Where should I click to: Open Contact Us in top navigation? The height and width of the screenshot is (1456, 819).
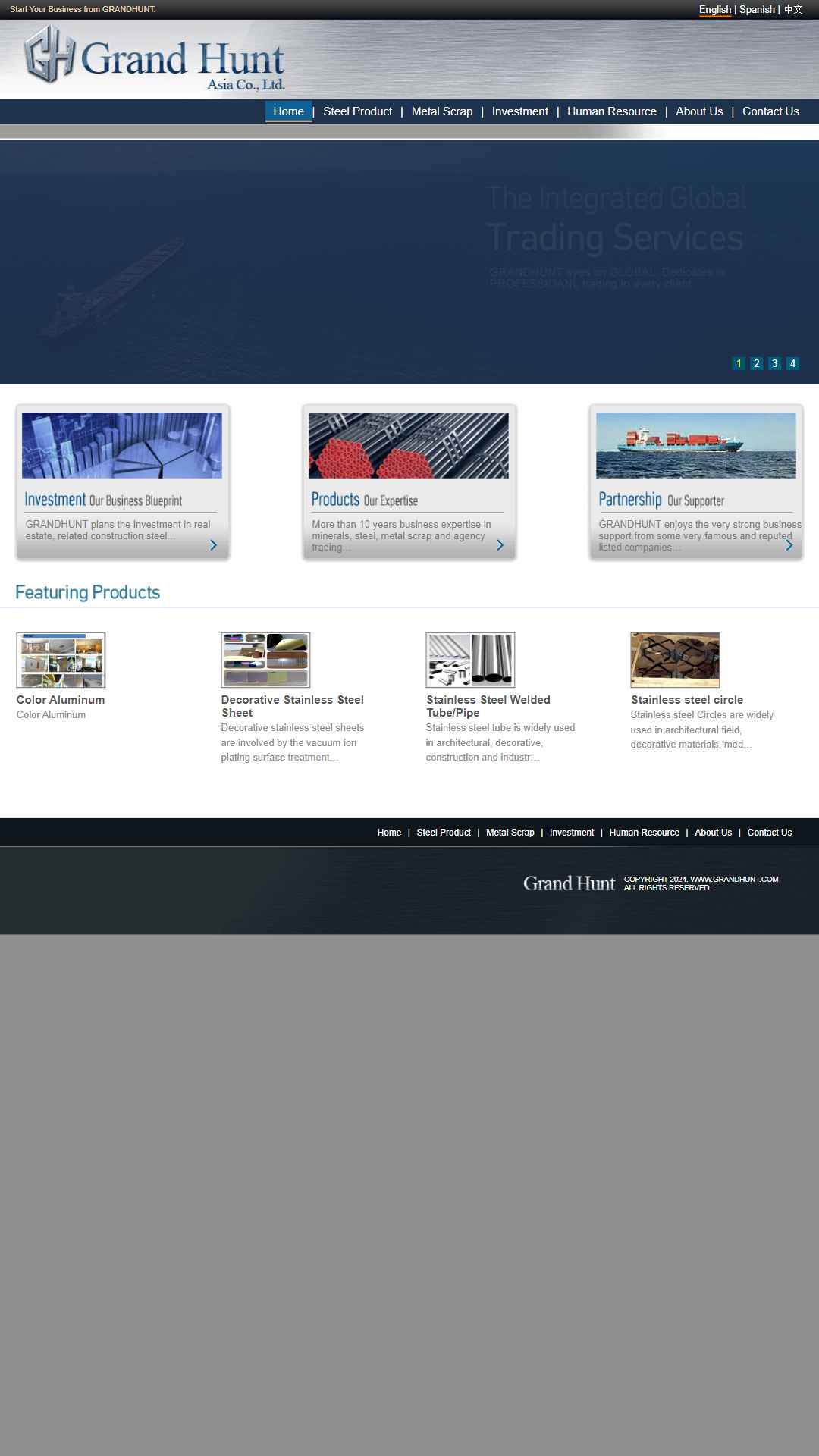(x=770, y=111)
